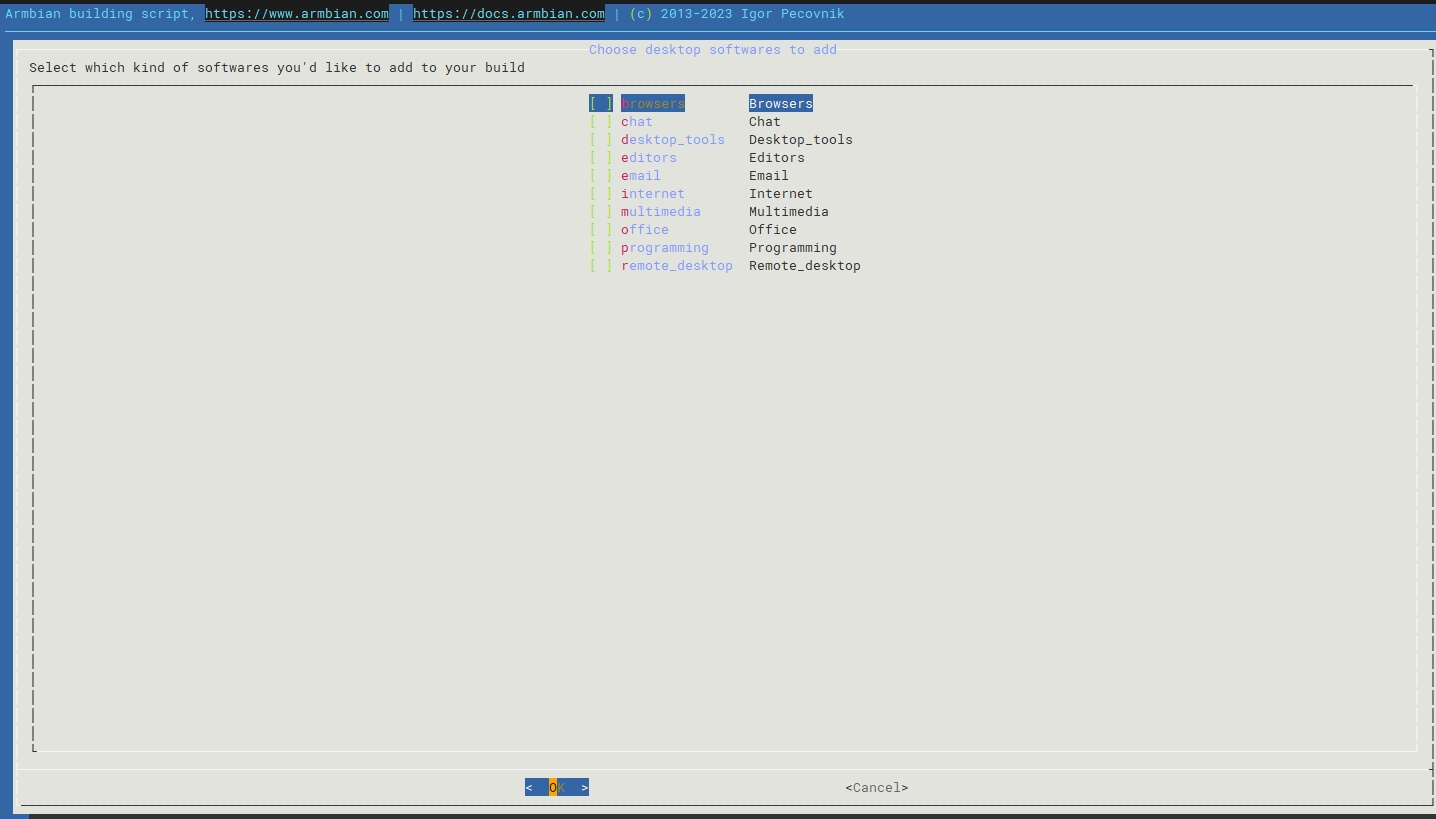Click the capitalized Multimedia description
The height and width of the screenshot is (819, 1436).
tap(788, 212)
